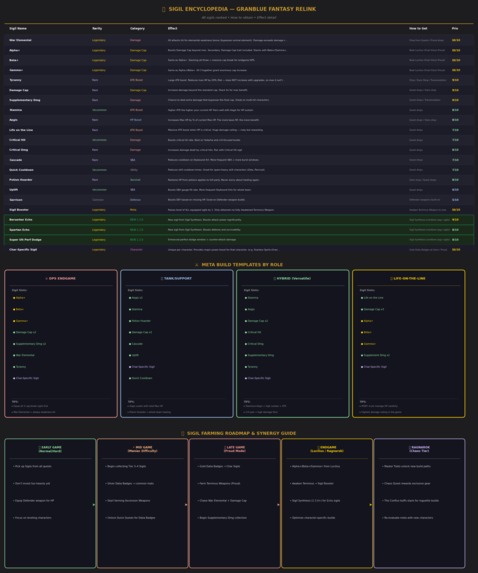
Task: Select the Supplementary Dmg sigil name cell
Action: click(x=24, y=100)
